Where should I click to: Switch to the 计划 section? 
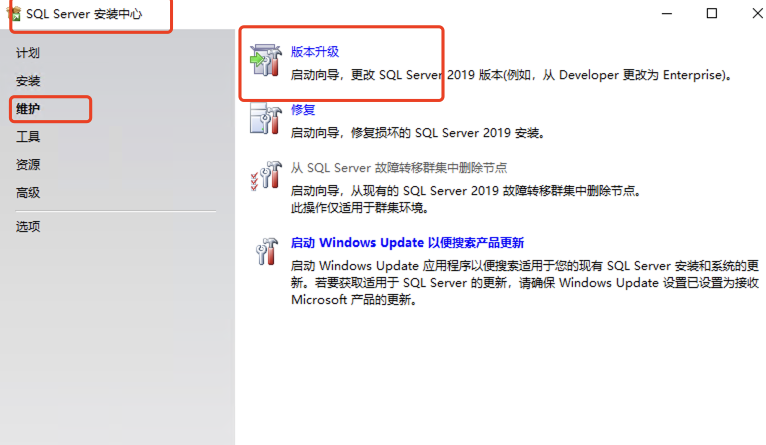tap(28, 52)
